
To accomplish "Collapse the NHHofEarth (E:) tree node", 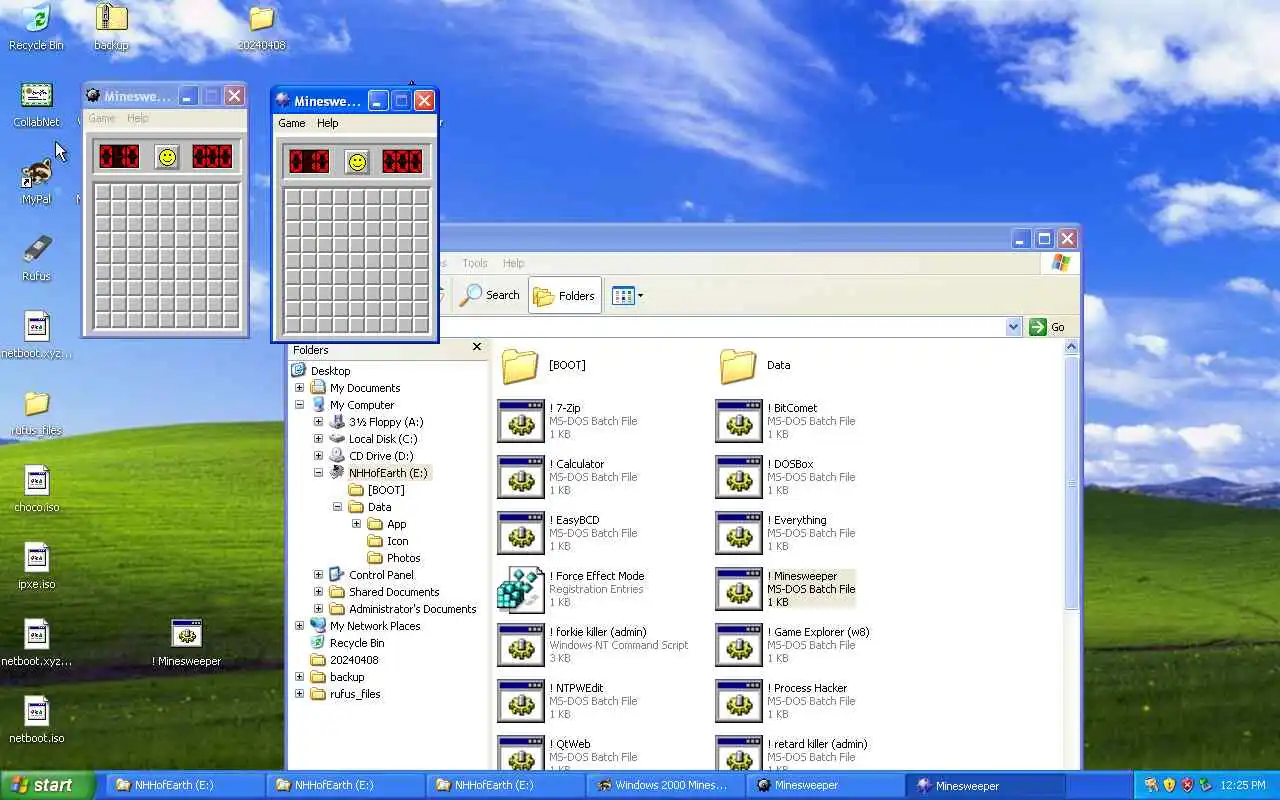I will click(318, 473).
